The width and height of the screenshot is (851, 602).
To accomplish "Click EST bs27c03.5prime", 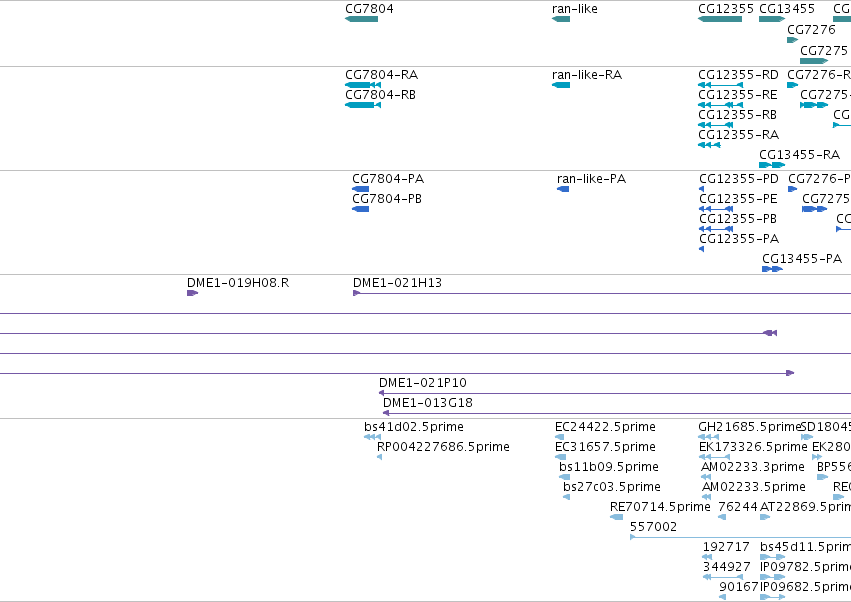I will [612, 487].
